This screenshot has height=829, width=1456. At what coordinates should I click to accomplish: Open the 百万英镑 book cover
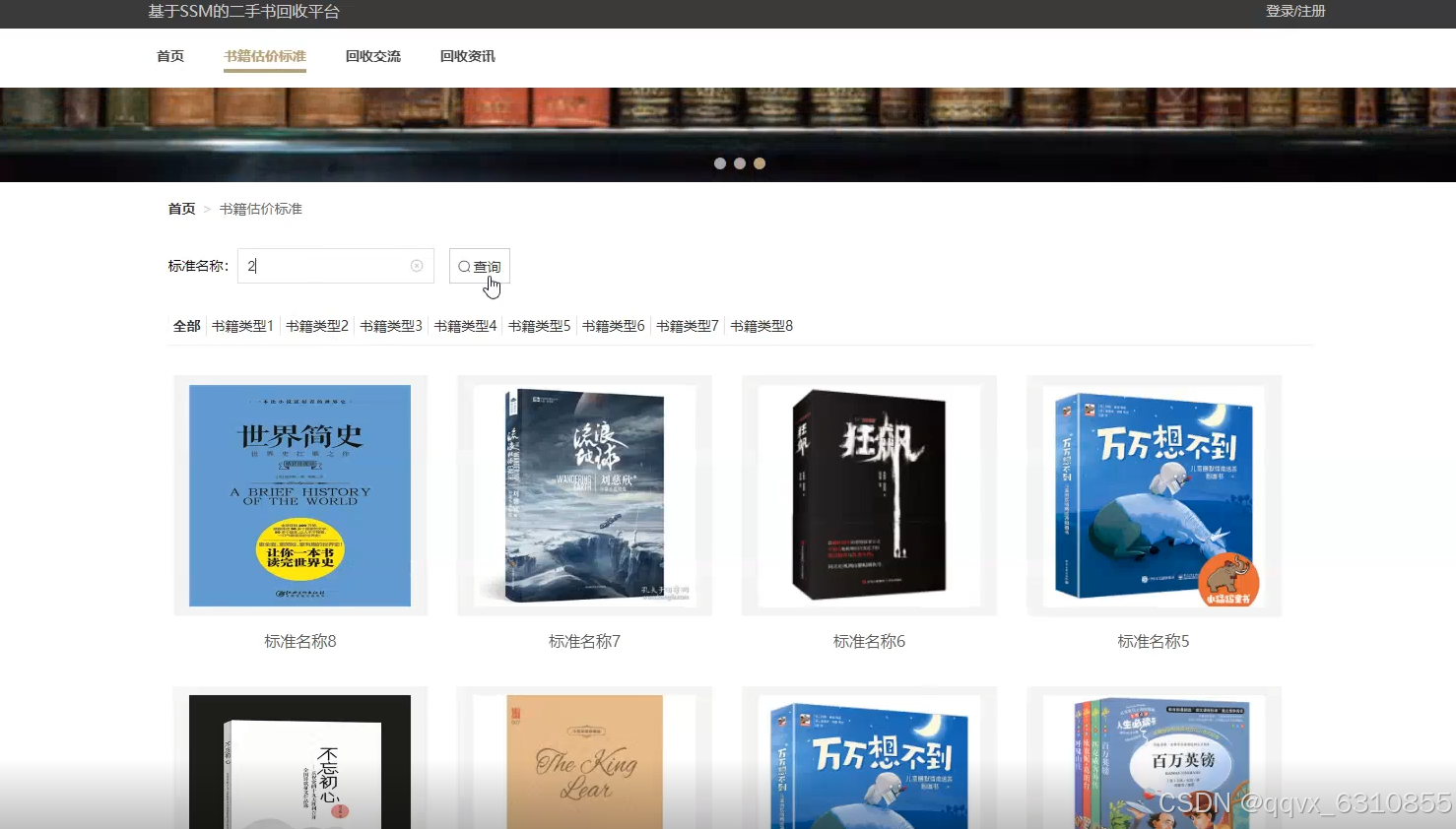[x=1154, y=762]
